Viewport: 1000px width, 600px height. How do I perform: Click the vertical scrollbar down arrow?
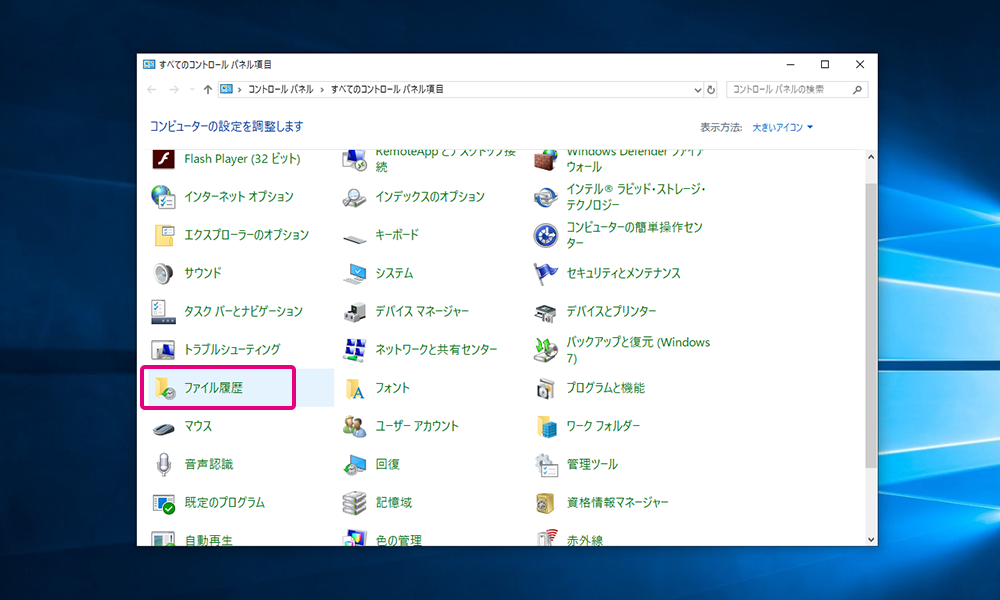pos(870,537)
